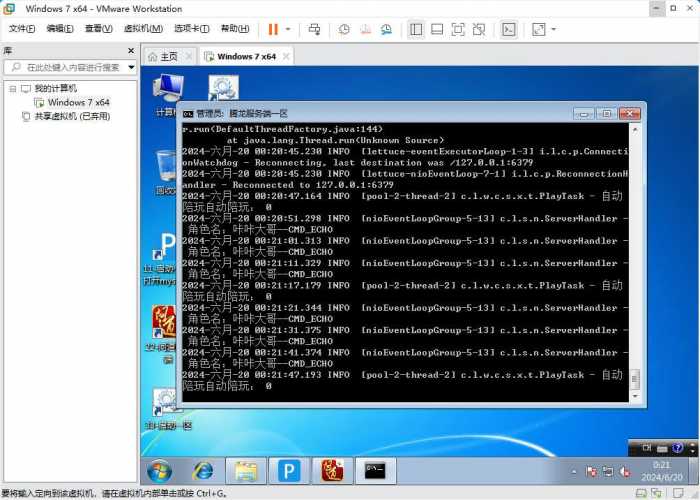Image resolution: width=700 pixels, height=500 pixels.
Task: Close the 库 library panel
Action: (131, 51)
